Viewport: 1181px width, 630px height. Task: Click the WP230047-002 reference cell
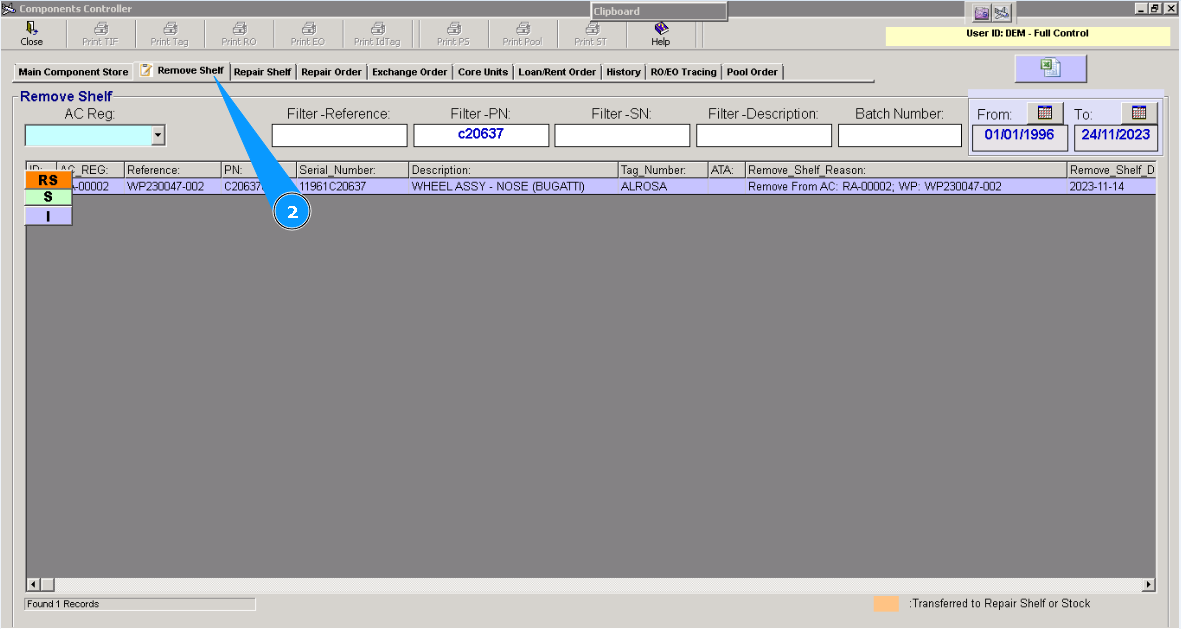(x=172, y=186)
